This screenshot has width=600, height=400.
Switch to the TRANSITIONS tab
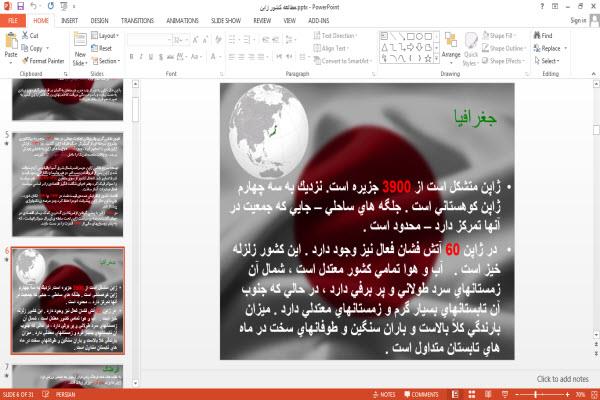coord(137,21)
